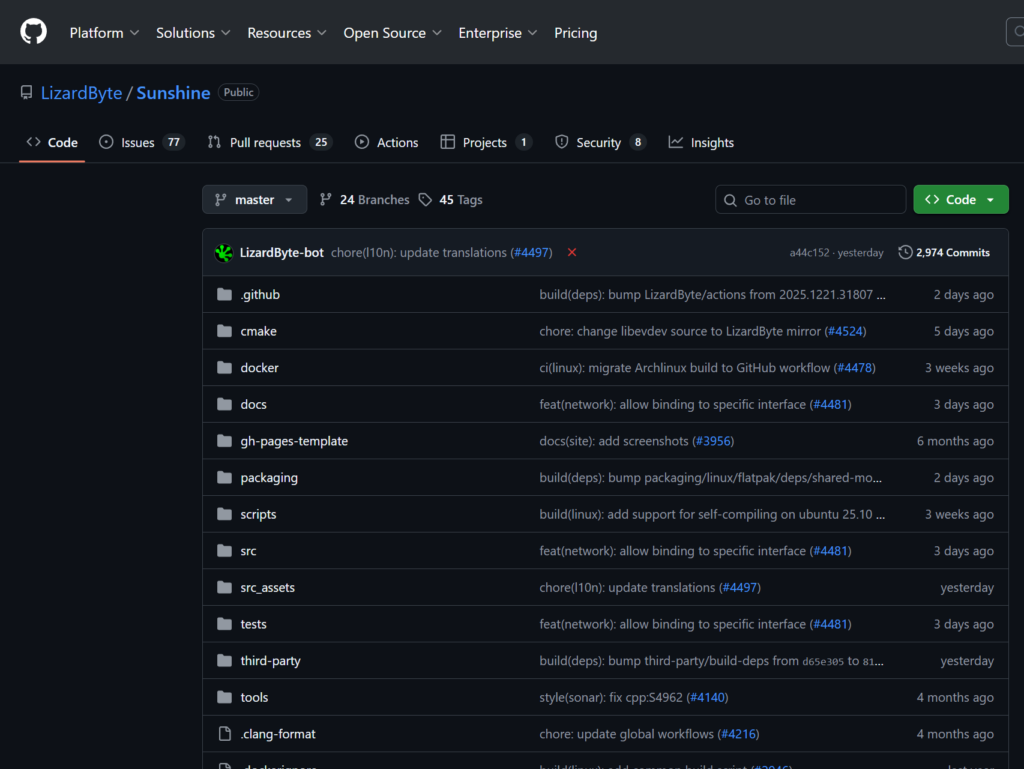This screenshot has width=1024, height=769.
Task: Click the .github folder icon
Action: (x=224, y=295)
